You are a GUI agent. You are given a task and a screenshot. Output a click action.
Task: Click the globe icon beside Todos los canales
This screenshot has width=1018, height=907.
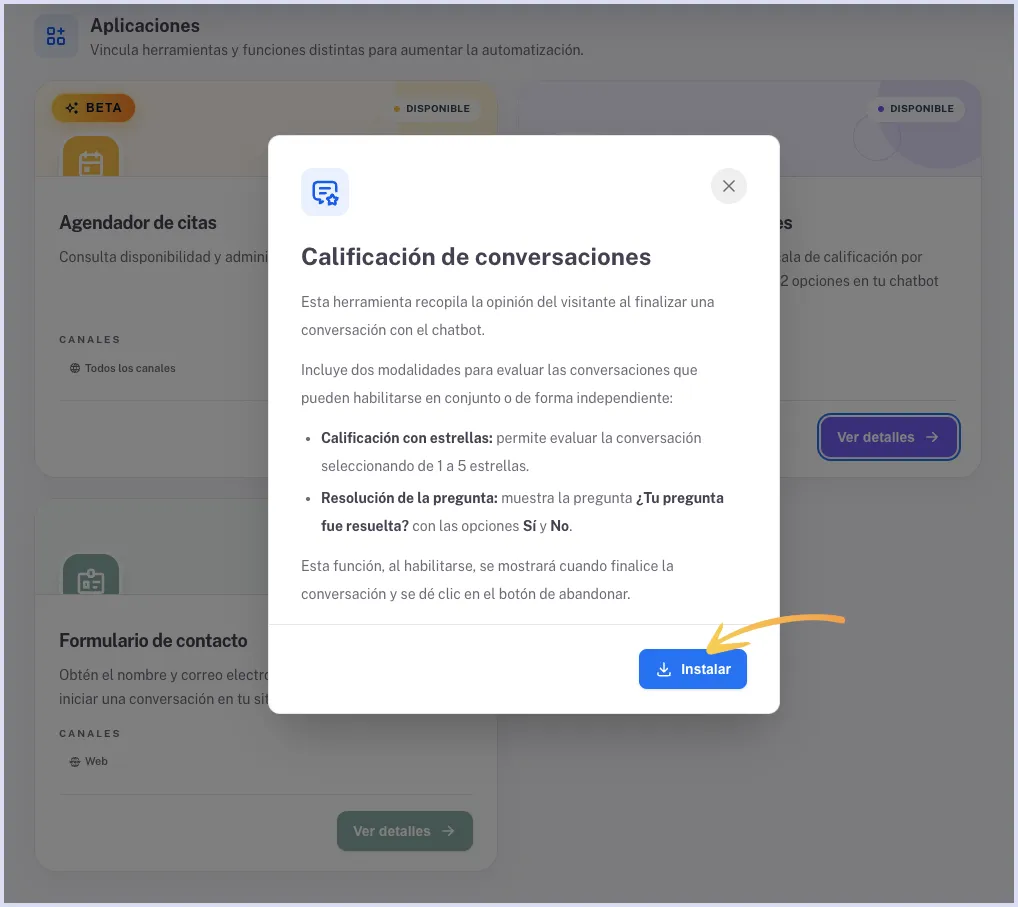click(75, 368)
